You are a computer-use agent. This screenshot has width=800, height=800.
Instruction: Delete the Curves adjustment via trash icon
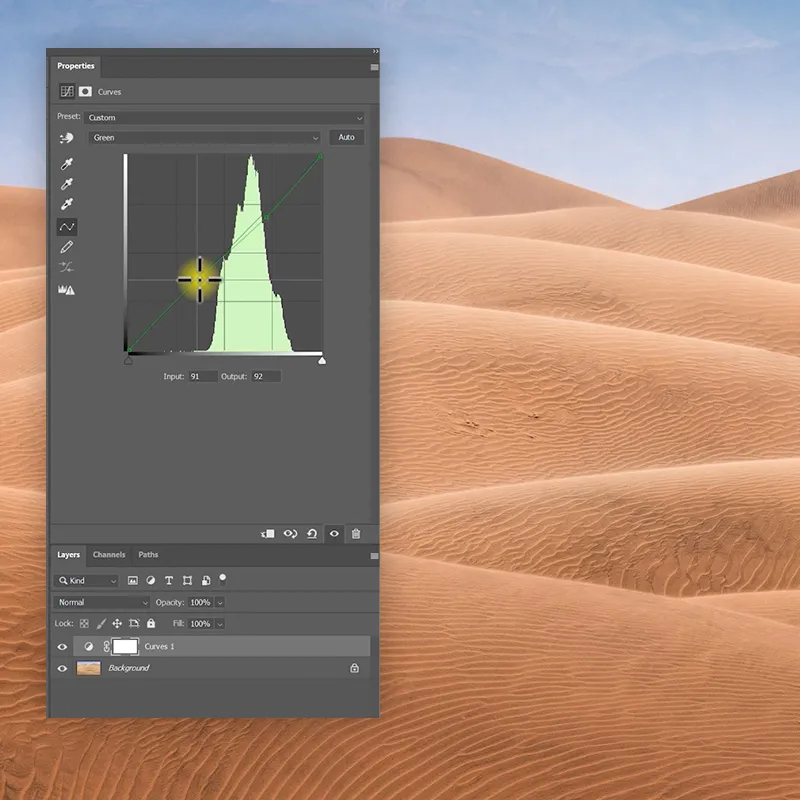[x=356, y=534]
